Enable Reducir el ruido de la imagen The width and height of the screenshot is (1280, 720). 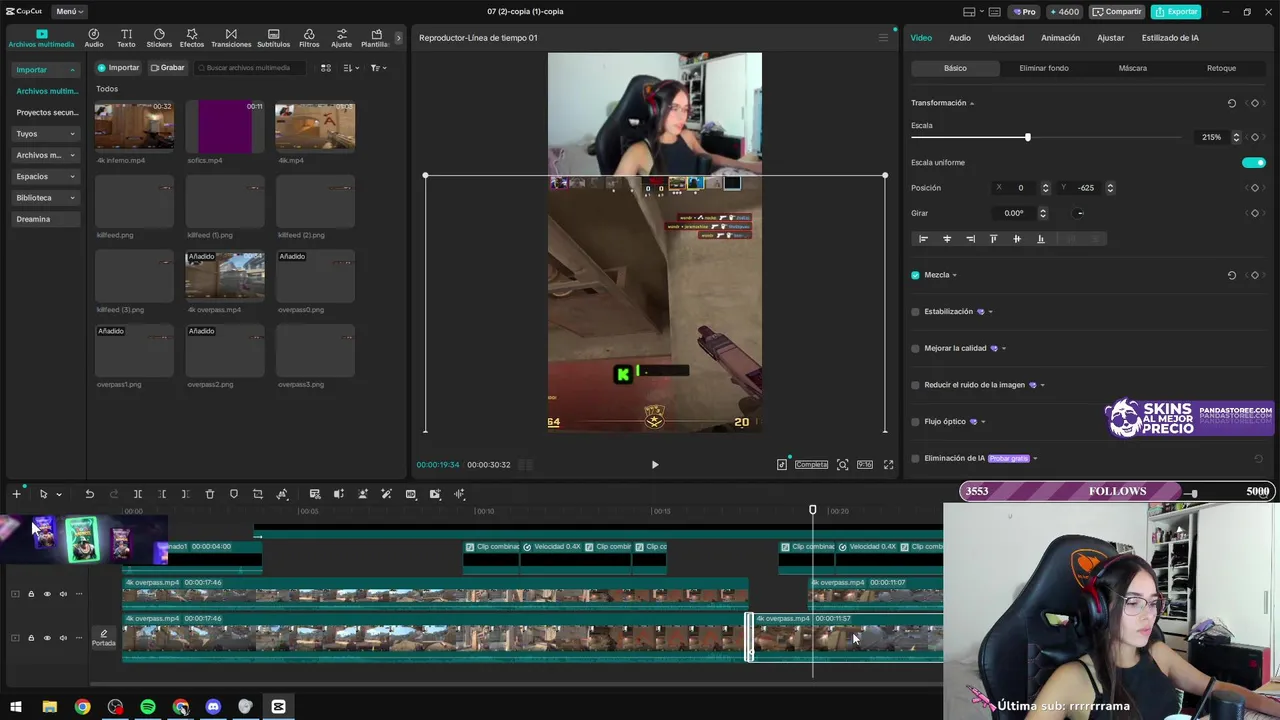tap(915, 385)
